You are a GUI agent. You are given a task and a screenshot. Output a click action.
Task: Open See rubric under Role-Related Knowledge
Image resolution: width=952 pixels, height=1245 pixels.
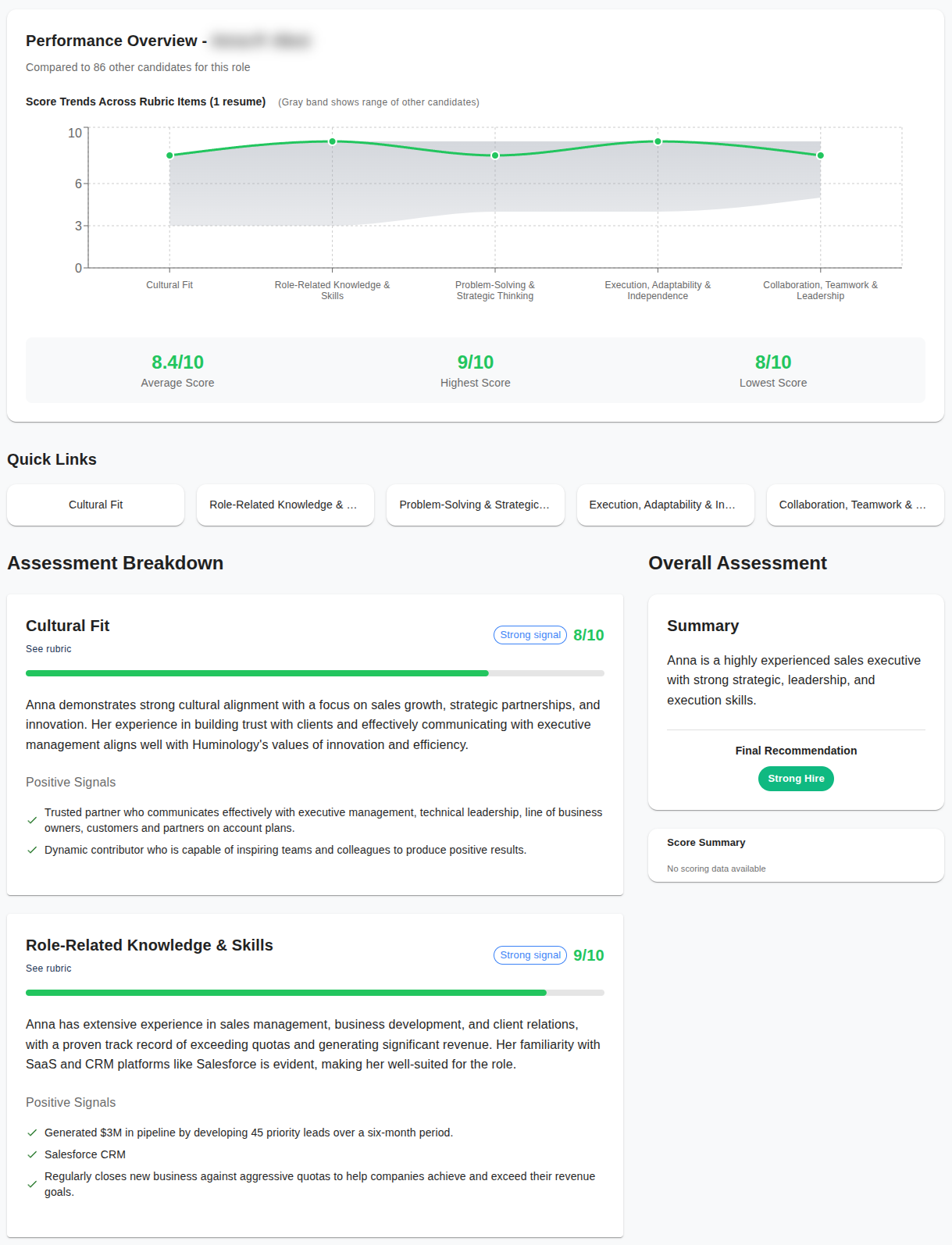click(48, 969)
